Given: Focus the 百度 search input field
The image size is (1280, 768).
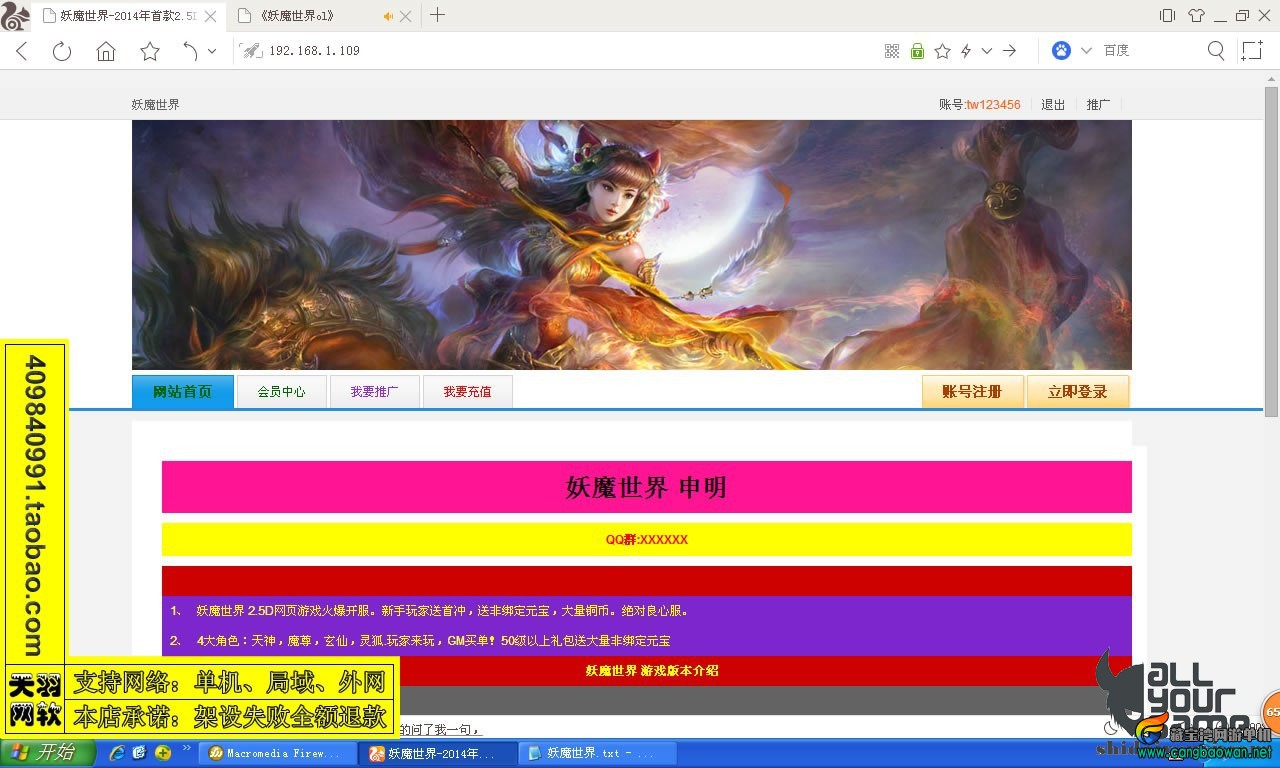Looking at the screenshot, I should [1150, 50].
